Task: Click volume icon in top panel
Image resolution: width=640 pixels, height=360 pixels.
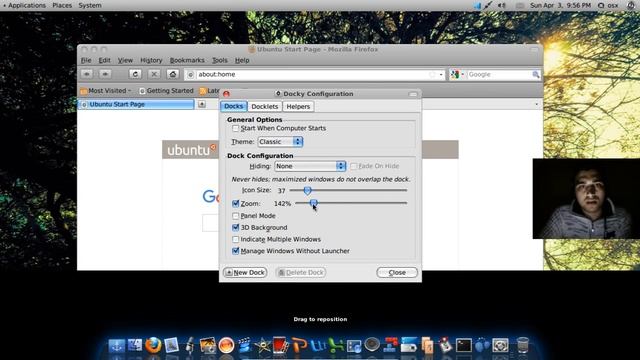Action: click(502, 5)
